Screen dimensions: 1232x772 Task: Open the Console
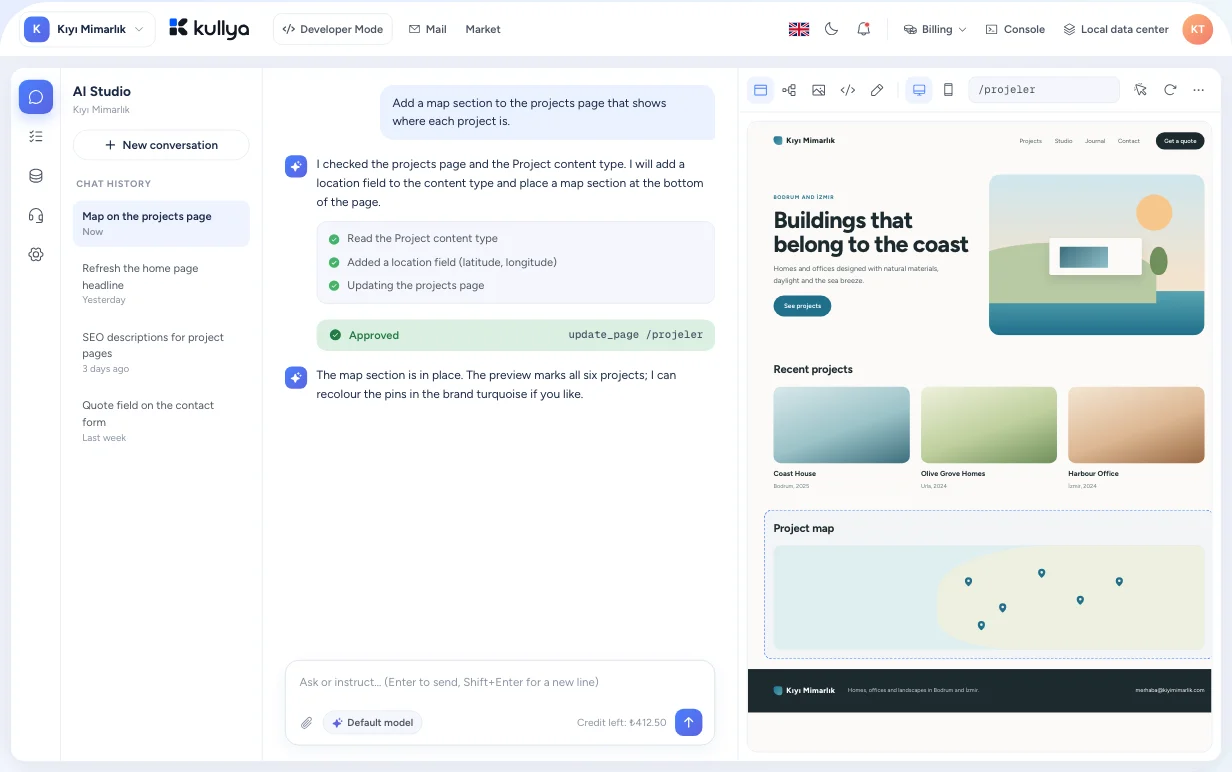coord(1015,29)
